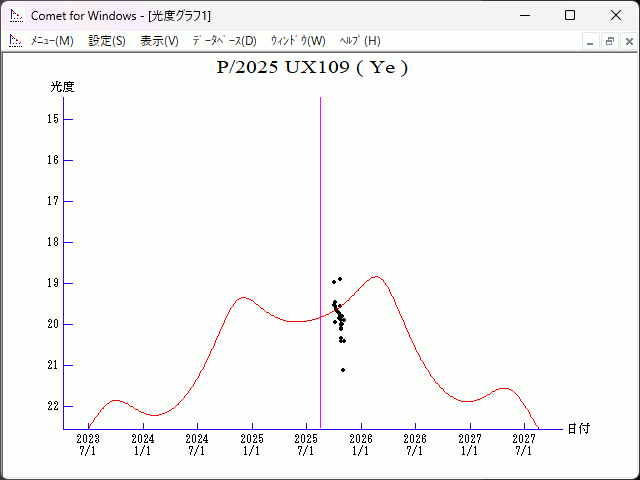Minimize the inner graph child window

click(591, 41)
